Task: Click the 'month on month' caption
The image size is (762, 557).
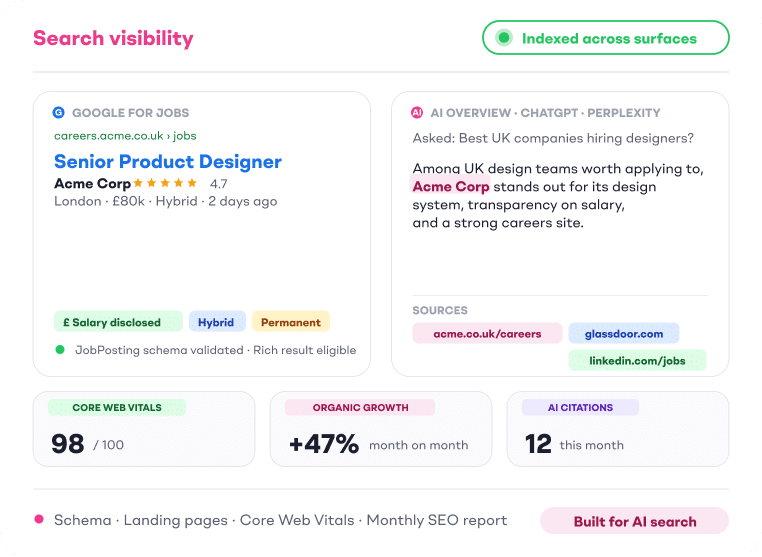Action: click(x=418, y=445)
